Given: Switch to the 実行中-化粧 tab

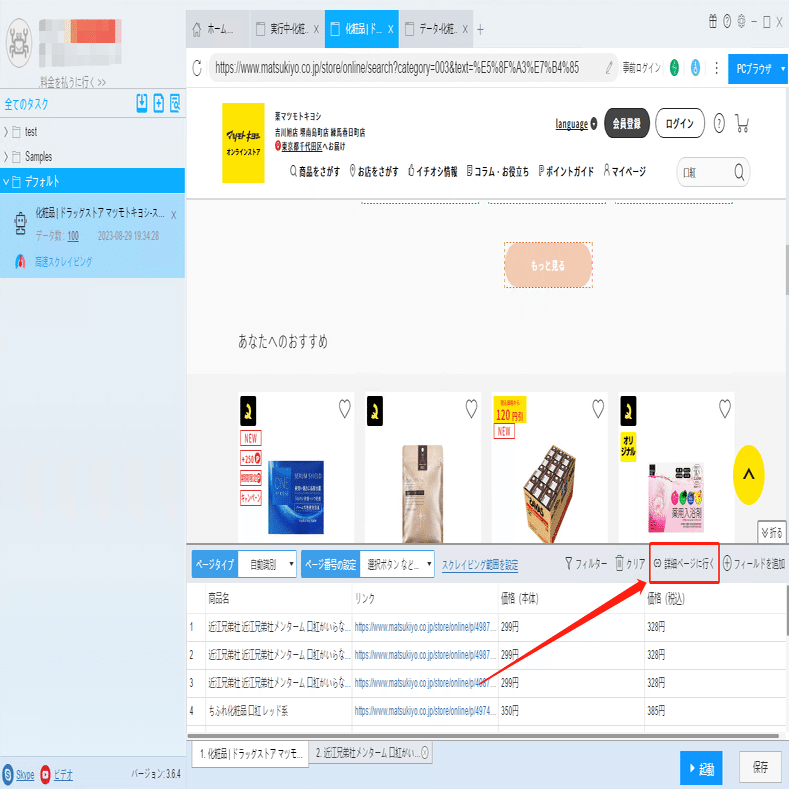Looking at the screenshot, I should point(287,29).
